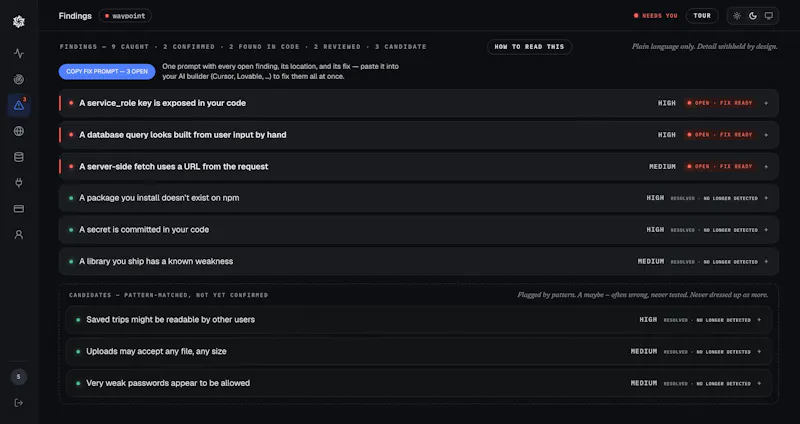The width and height of the screenshot is (800, 424).
Task: Click RESOLVED status on secret committed row
Action: coord(714,230)
